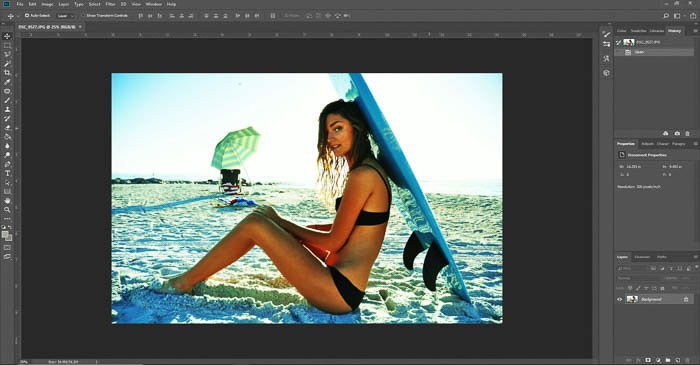Image resolution: width=700 pixels, height=365 pixels.
Task: Toggle lock image pixels
Action: [x=638, y=288]
